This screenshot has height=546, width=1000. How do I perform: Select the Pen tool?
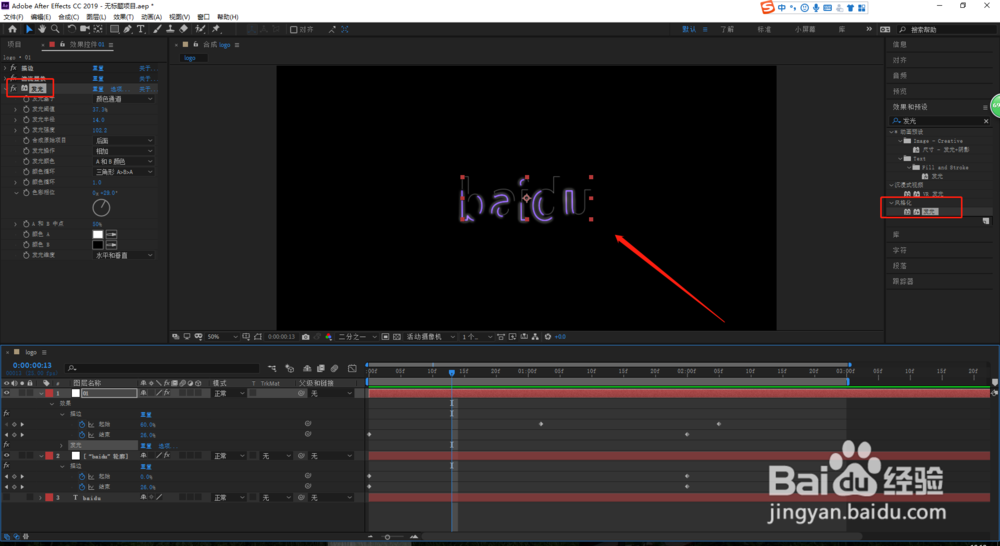[x=128, y=29]
